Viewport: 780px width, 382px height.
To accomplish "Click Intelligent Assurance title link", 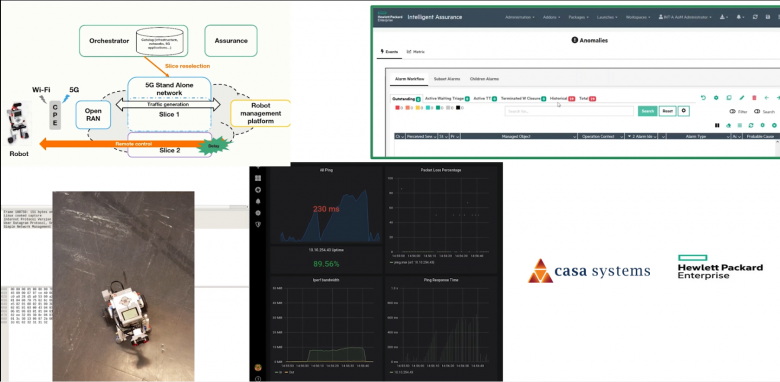I will coord(435,17).
